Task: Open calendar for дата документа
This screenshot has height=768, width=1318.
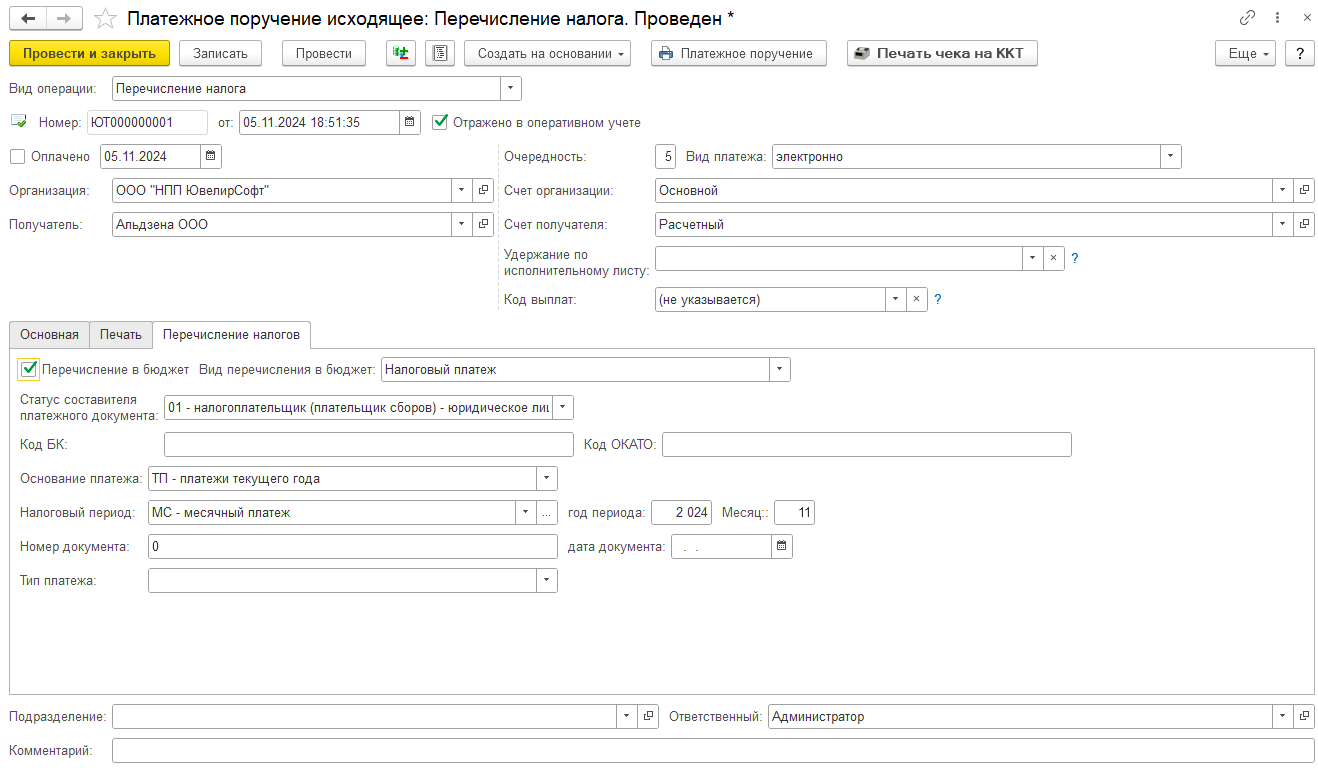Action: pyautogui.click(x=782, y=546)
